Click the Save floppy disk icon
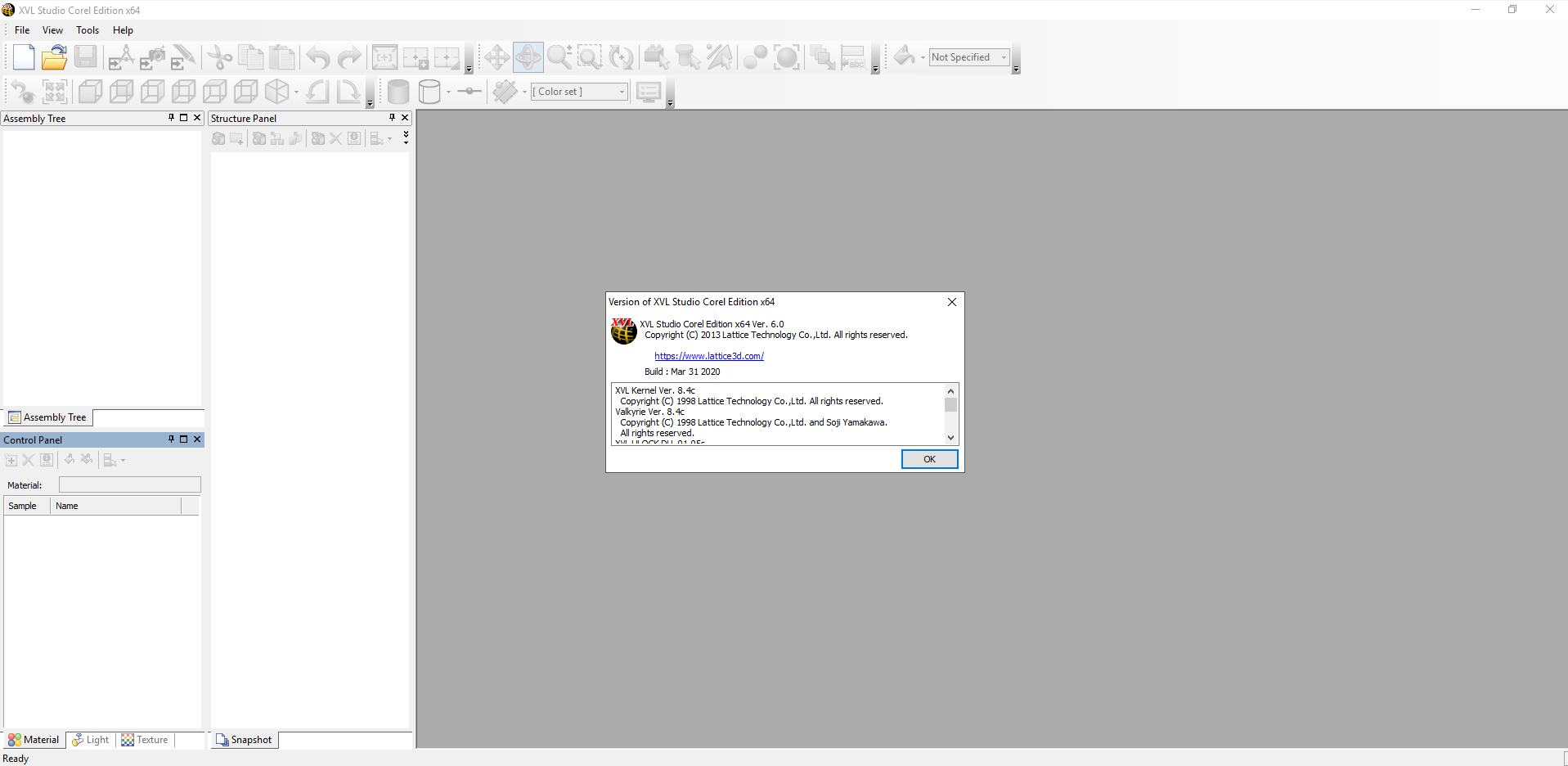 [86, 57]
